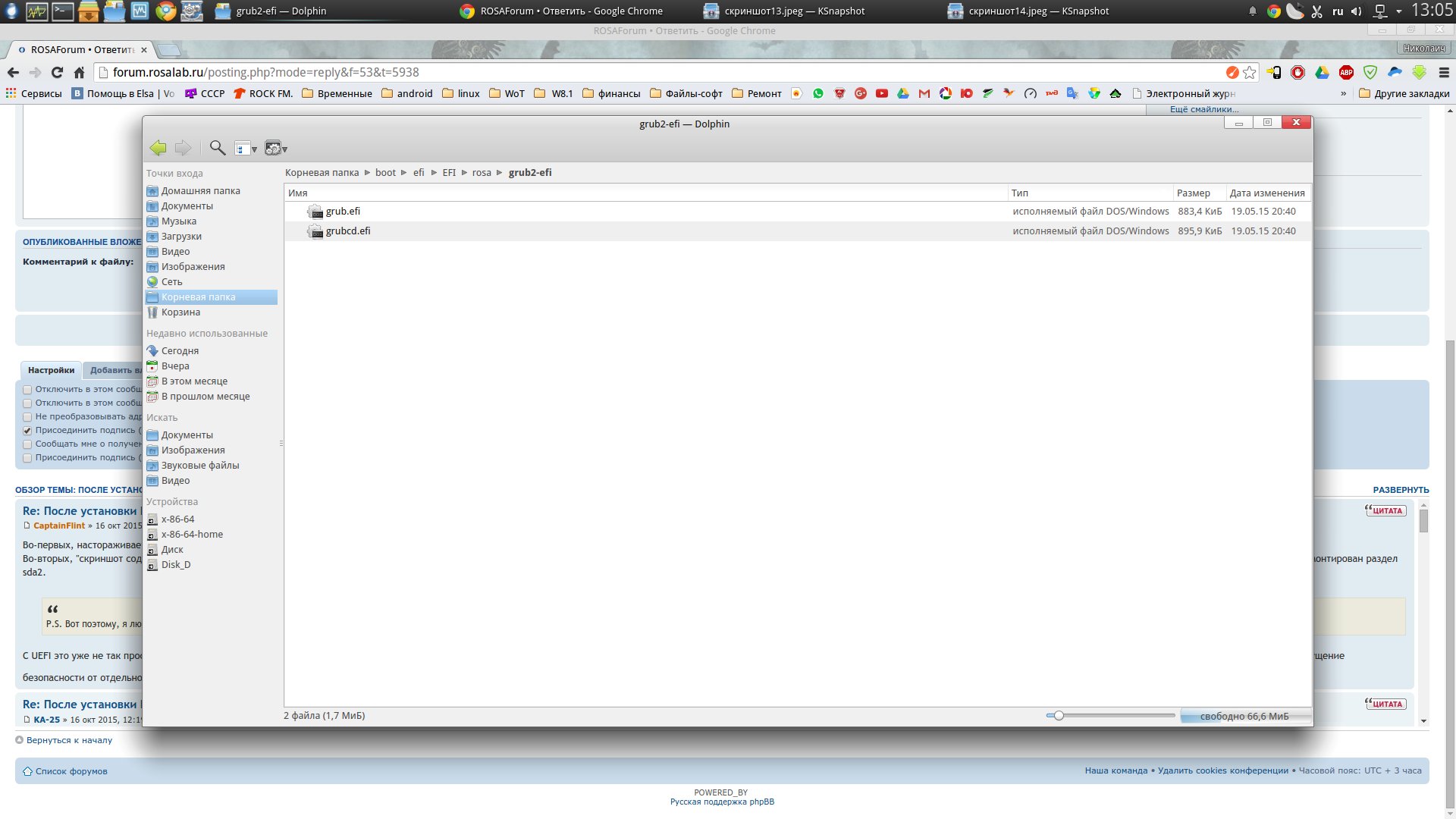
Task: Enable the Не преобразовывать адреса checkbox
Action: pos(27,417)
